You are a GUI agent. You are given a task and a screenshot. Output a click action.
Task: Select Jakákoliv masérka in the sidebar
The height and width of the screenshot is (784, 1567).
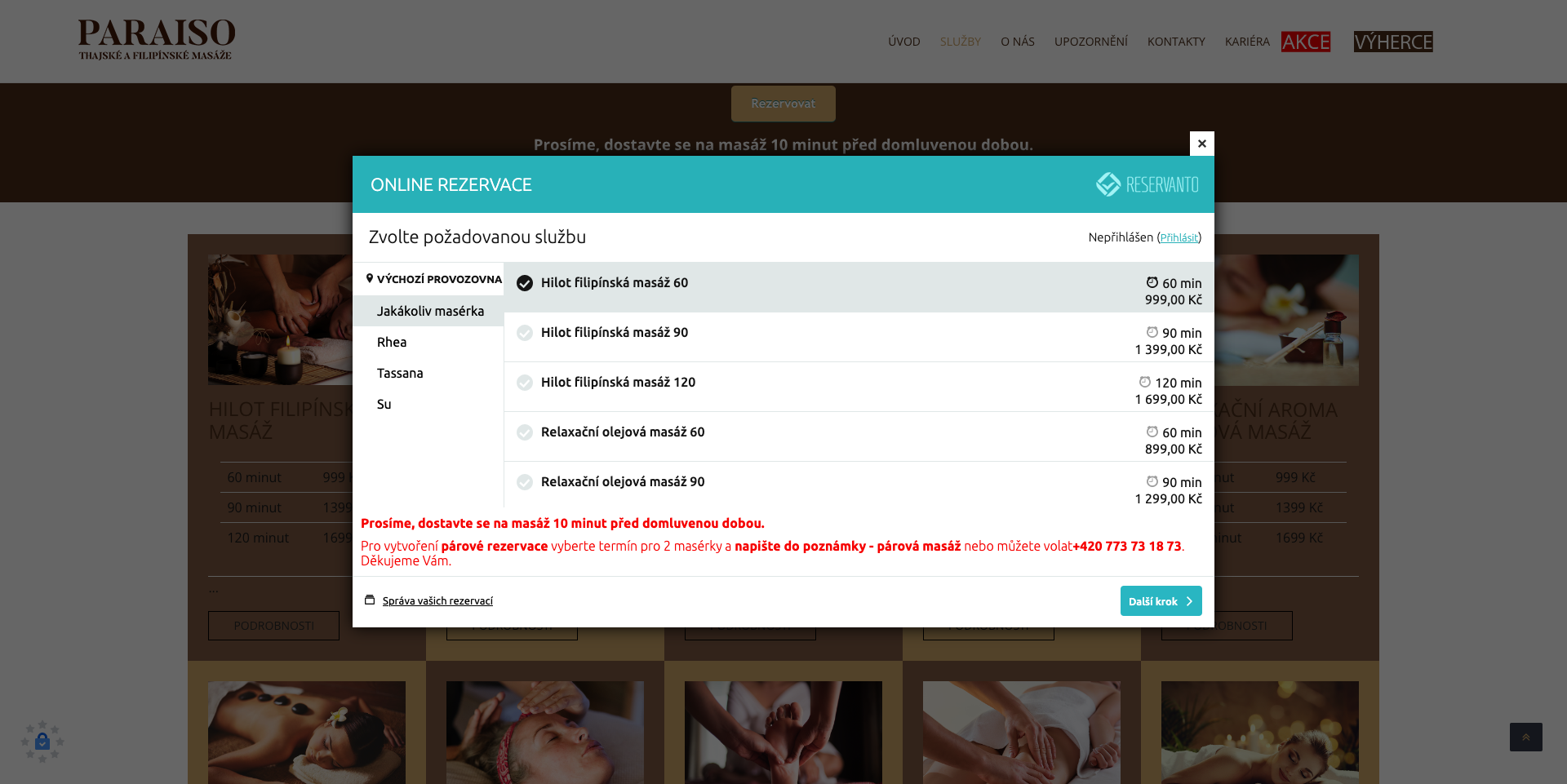click(430, 311)
